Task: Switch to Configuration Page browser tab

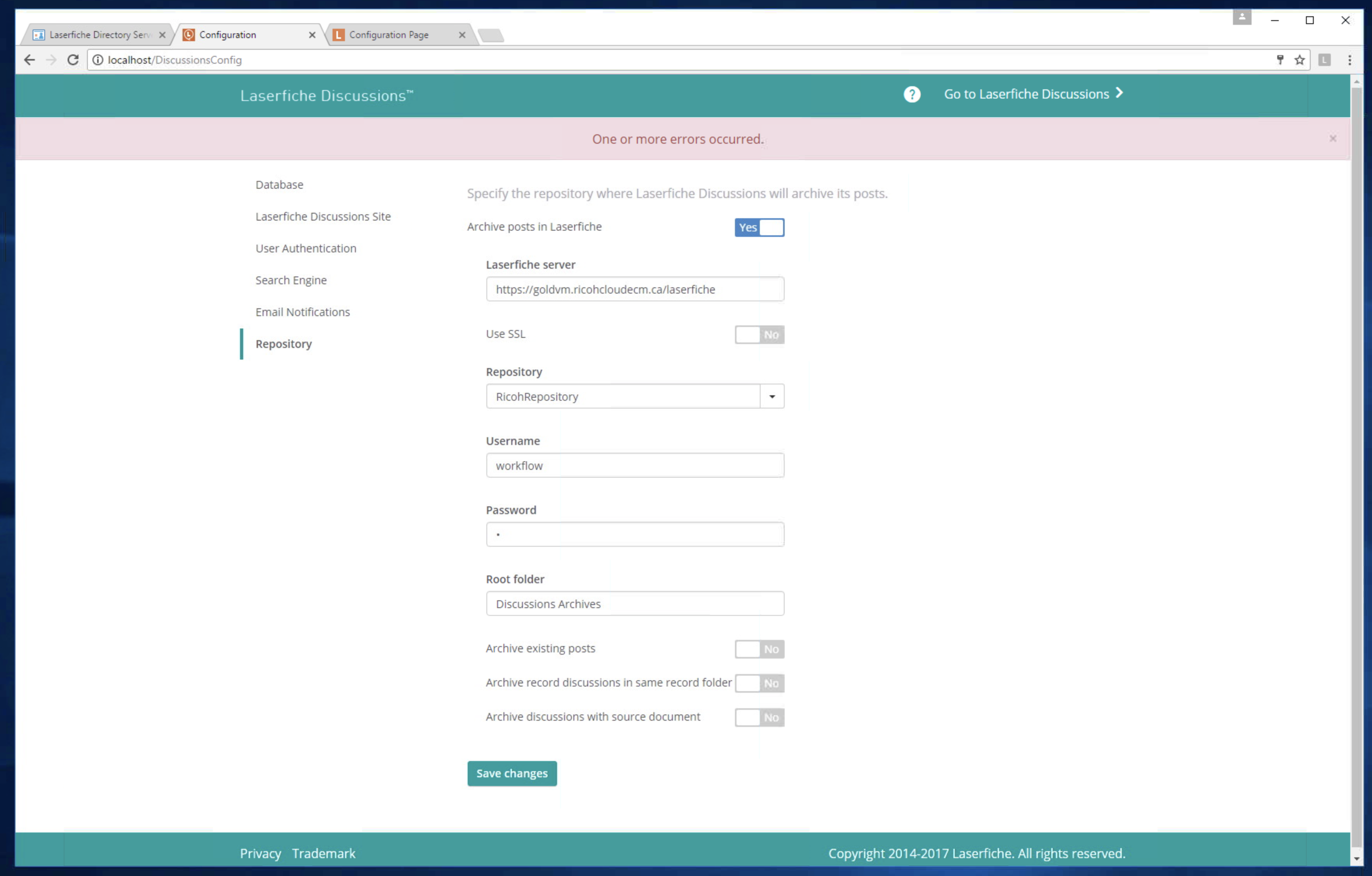Action: point(388,35)
